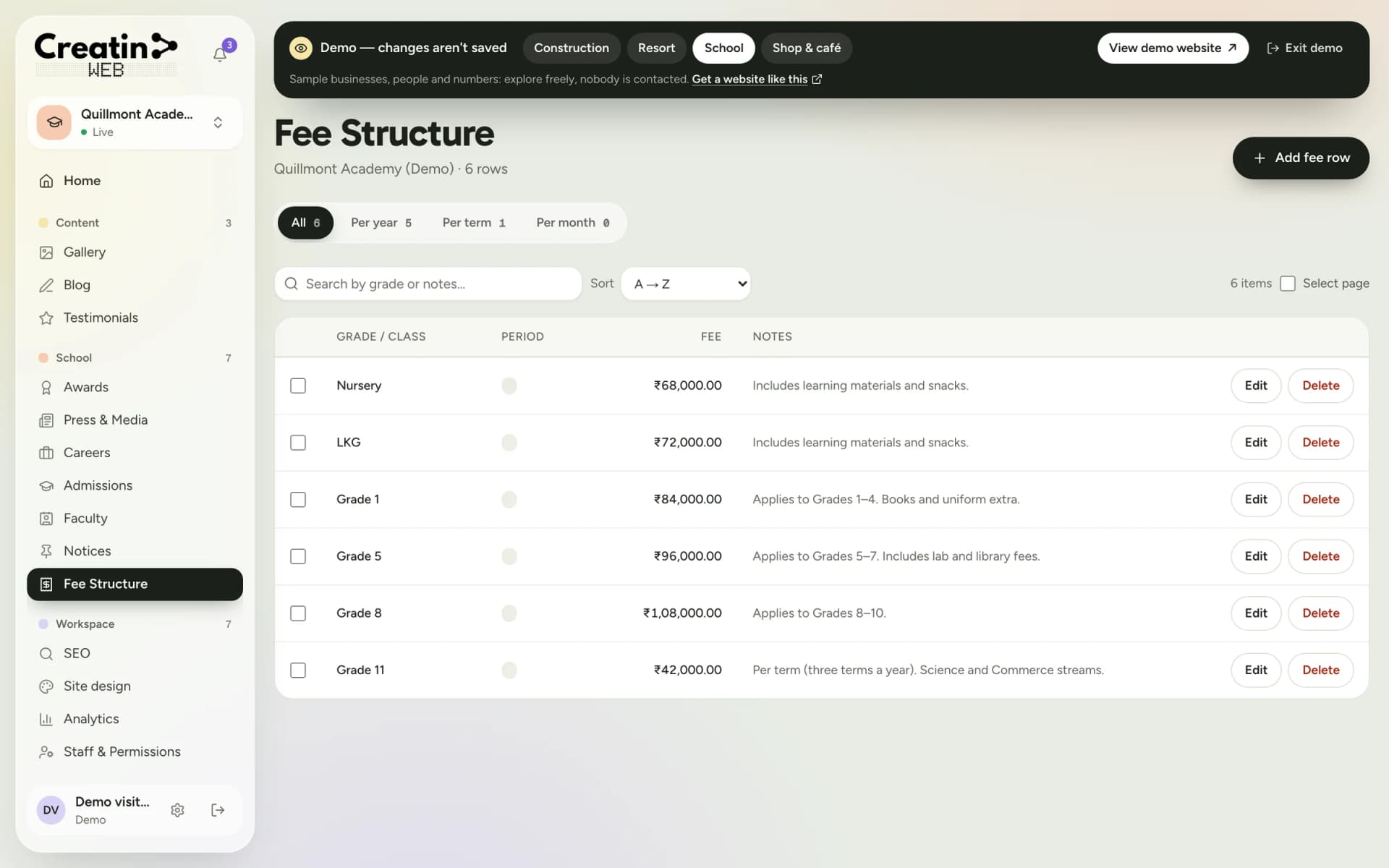The height and width of the screenshot is (868, 1389).
Task: Click the Creatin Web logo
Action: pyautogui.click(x=106, y=55)
